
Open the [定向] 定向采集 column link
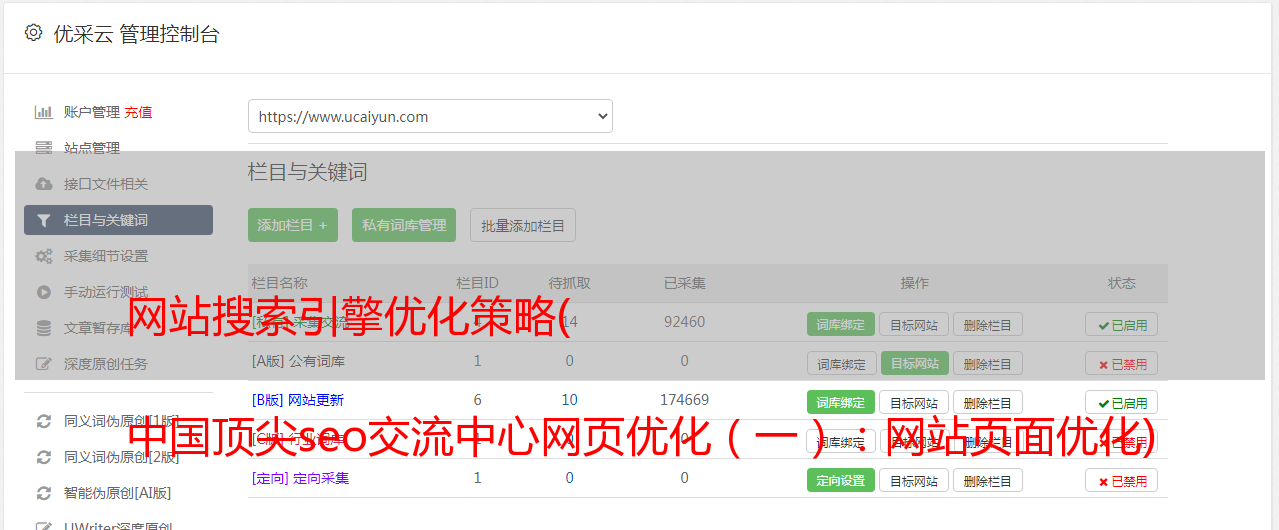pyautogui.click(x=300, y=478)
